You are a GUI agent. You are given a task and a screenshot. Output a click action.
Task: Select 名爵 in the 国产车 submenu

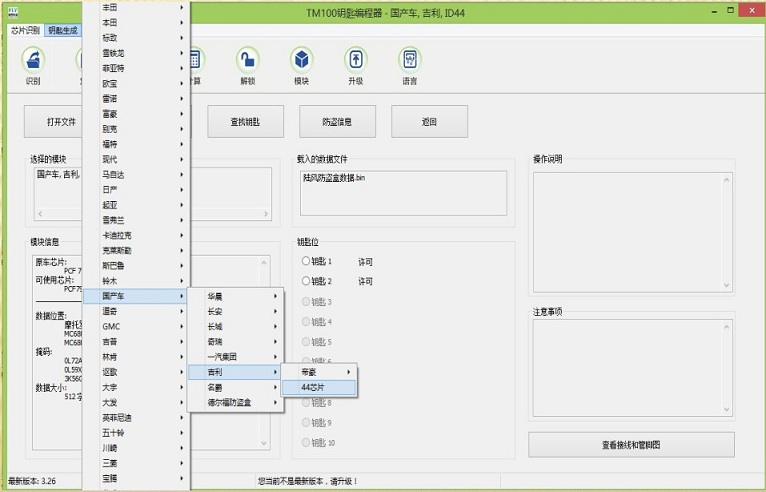pos(235,387)
